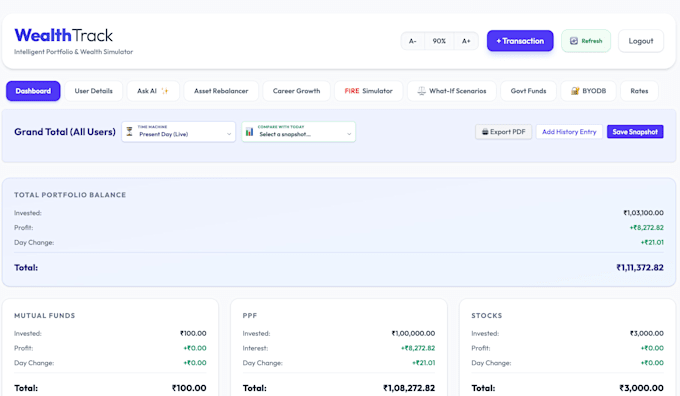680x396 pixels.
Task: Open the FIRE Simulator tab
Action: point(368,91)
